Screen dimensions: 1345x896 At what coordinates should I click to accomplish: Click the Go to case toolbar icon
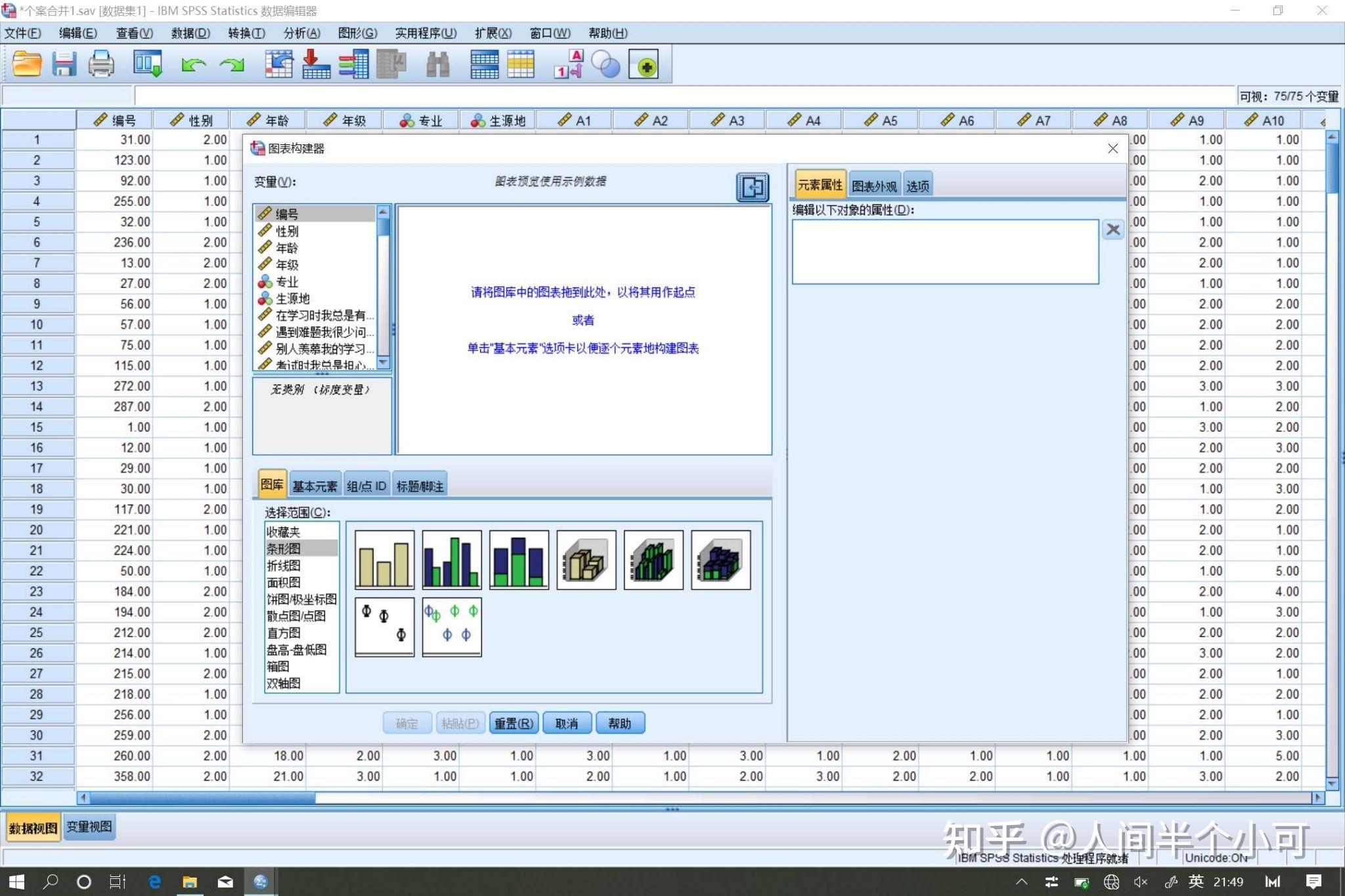279,64
